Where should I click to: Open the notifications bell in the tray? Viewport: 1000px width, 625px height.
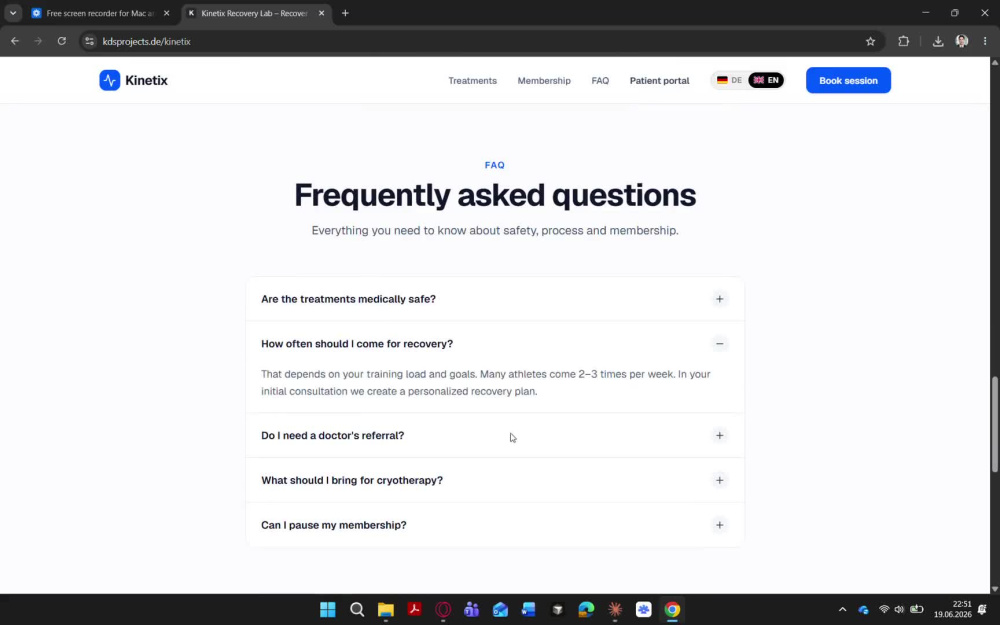pyautogui.click(x=983, y=610)
